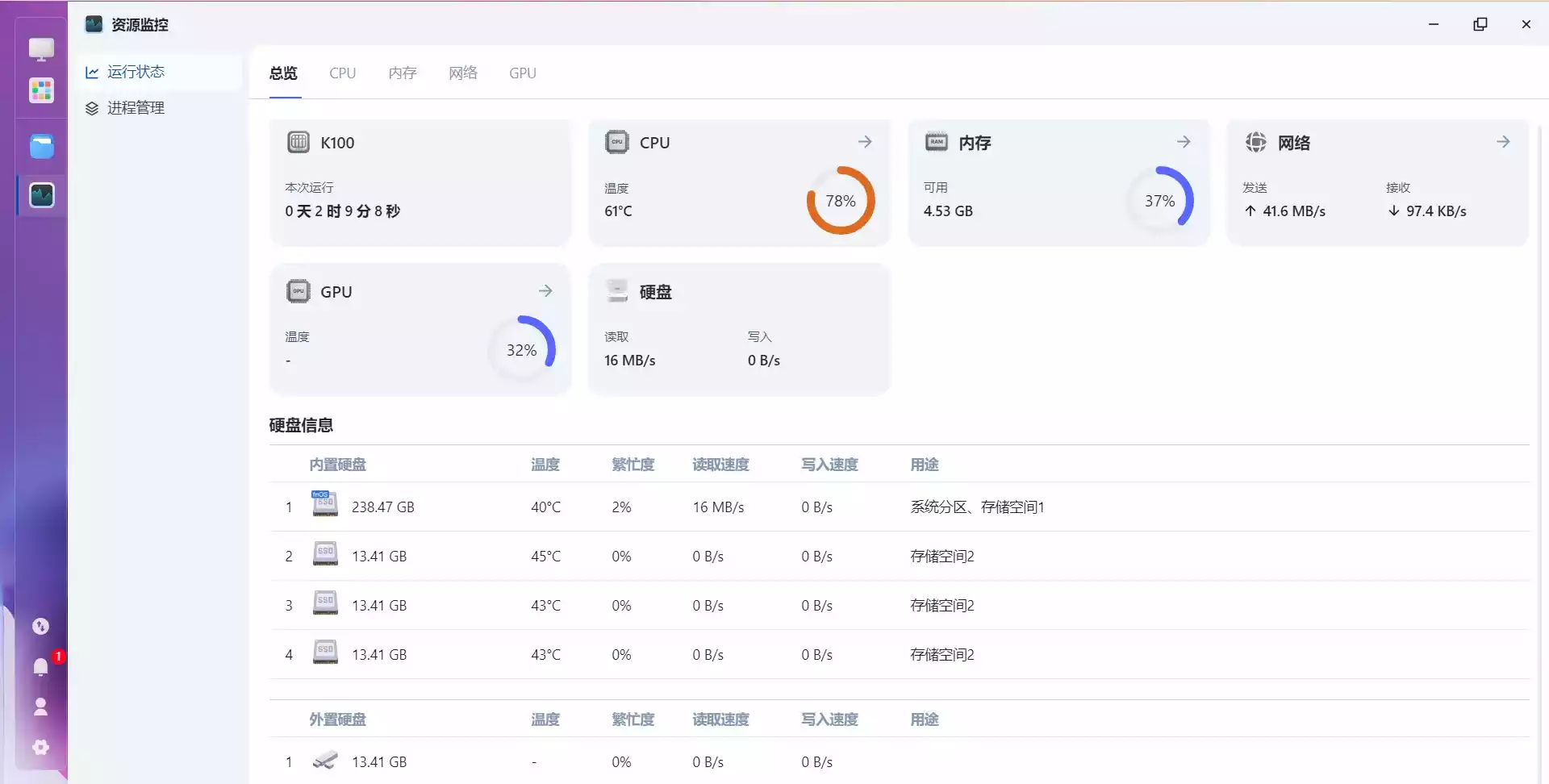Click the available memory 4.53 GB value
Screen dimensions: 1549x784
(948, 211)
